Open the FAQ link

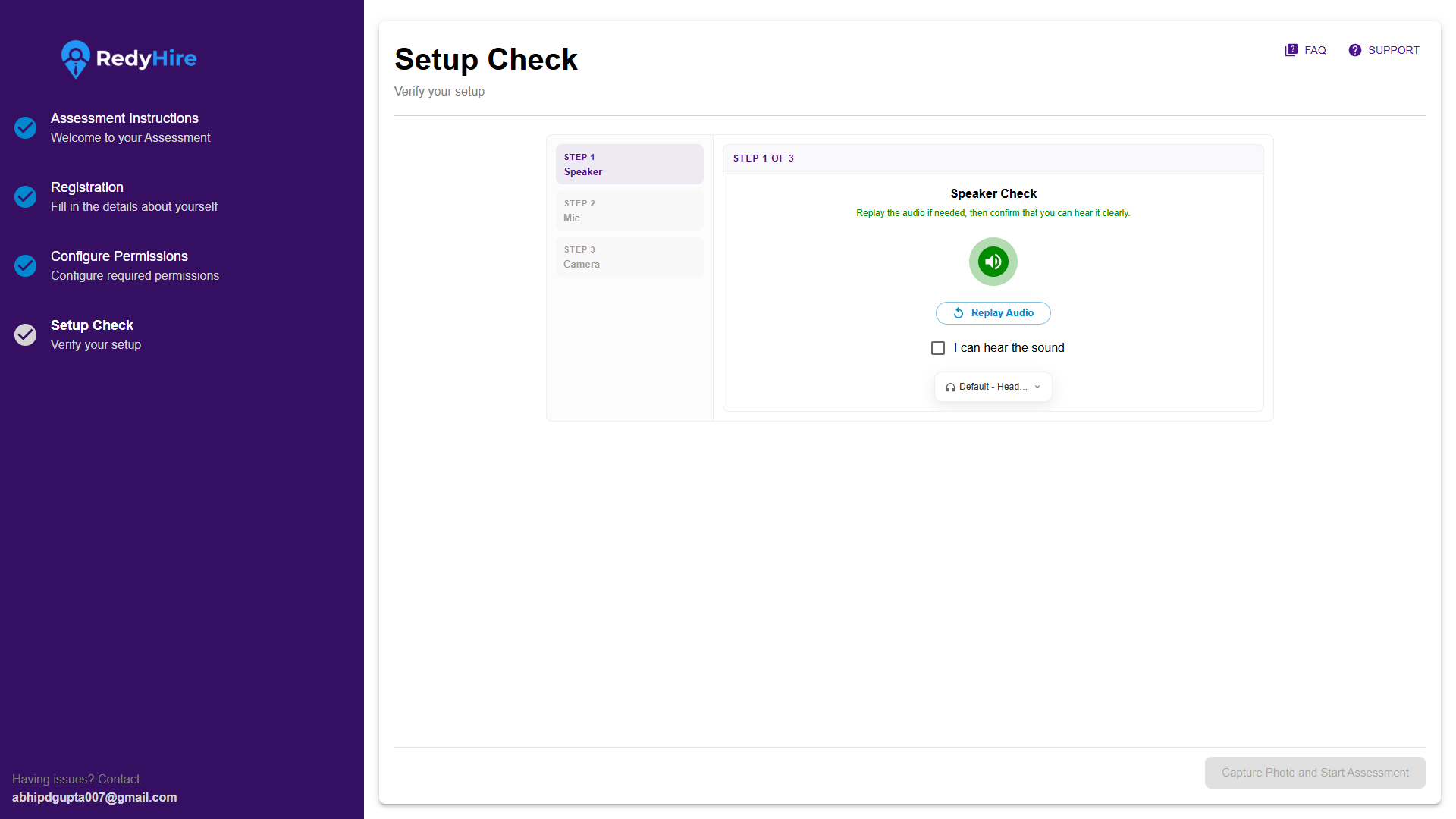(1305, 50)
